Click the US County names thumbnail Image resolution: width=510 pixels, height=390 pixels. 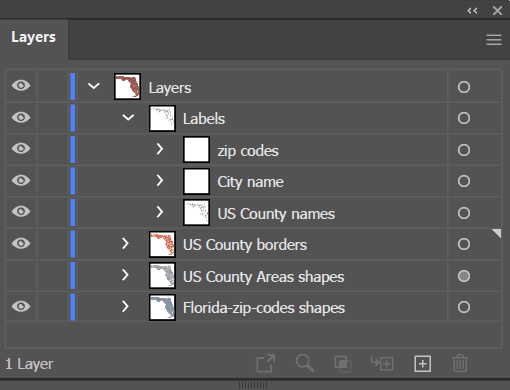[x=197, y=212]
